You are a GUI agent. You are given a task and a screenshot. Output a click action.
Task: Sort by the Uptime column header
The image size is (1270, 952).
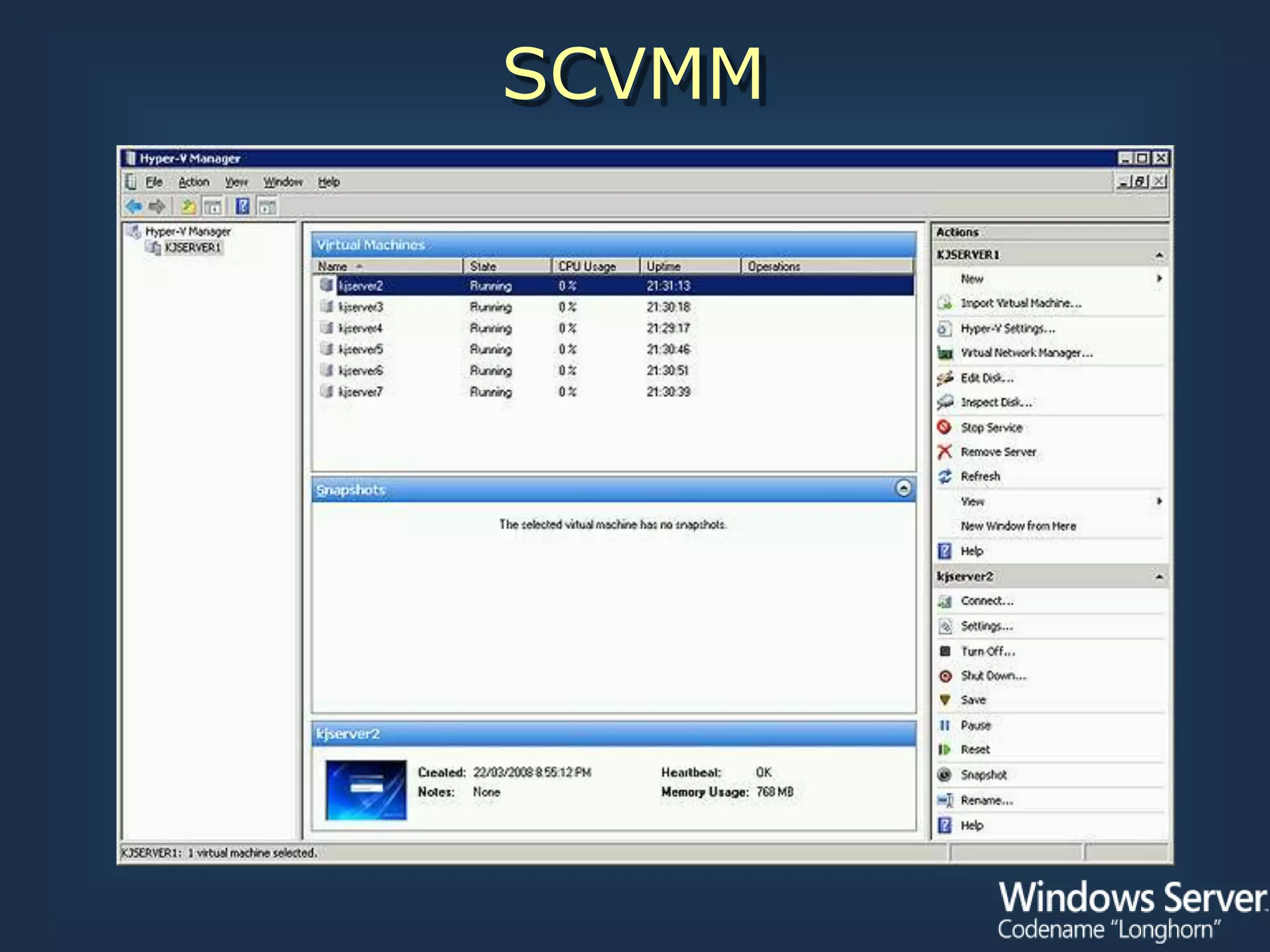point(690,267)
